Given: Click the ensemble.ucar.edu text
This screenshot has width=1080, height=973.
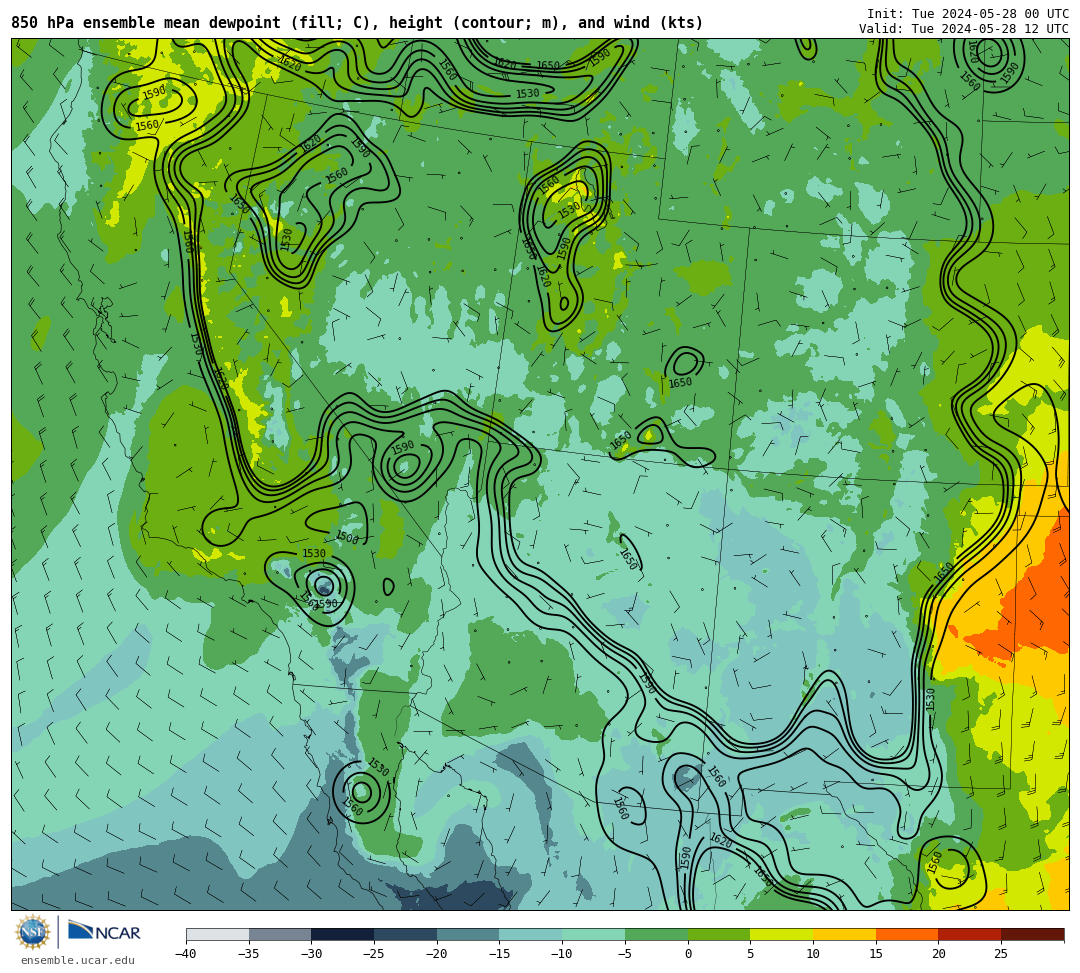Looking at the screenshot, I should pos(78,961).
